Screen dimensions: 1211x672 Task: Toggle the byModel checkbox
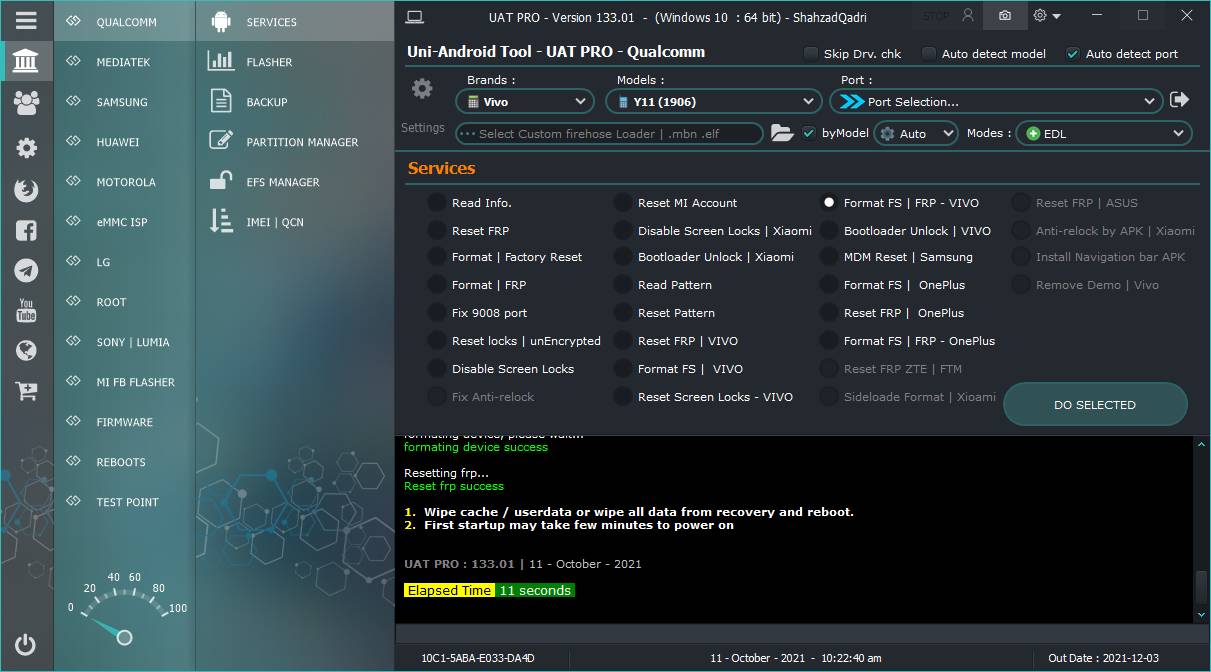[x=809, y=133]
